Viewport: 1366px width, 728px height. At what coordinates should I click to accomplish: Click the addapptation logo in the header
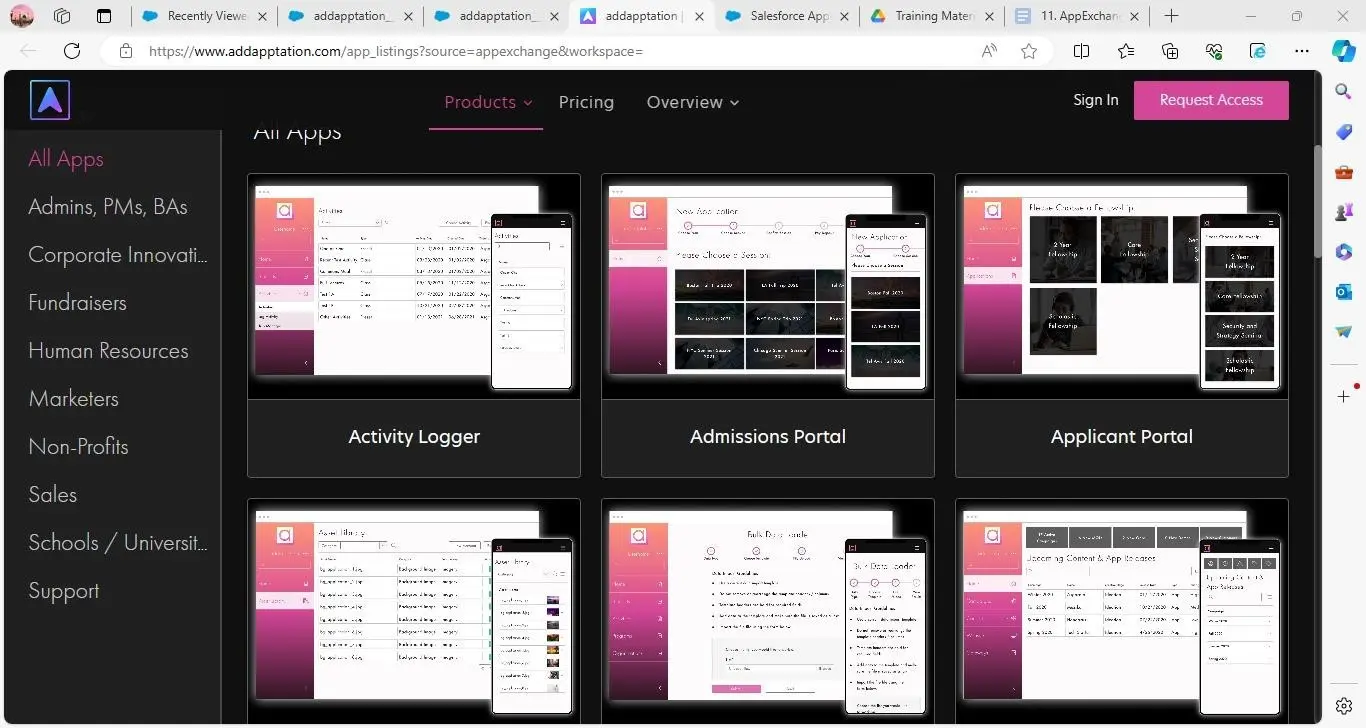click(49, 100)
